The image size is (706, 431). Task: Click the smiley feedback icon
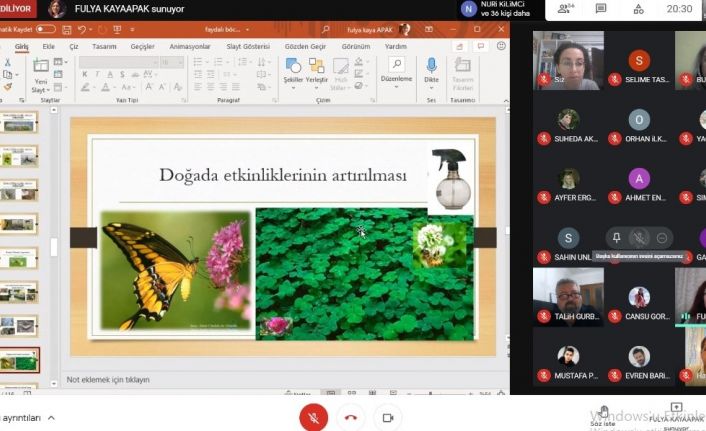coord(501,46)
